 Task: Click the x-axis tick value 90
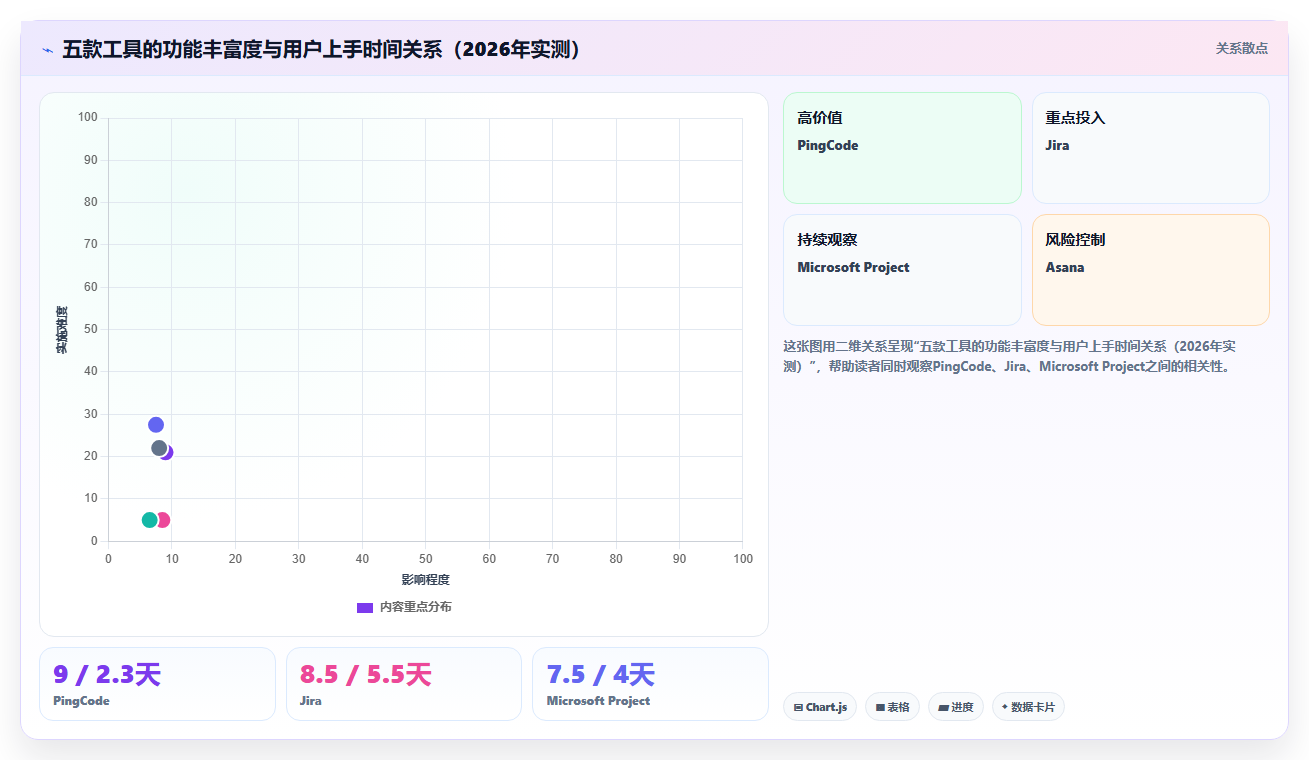pyautogui.click(x=680, y=559)
